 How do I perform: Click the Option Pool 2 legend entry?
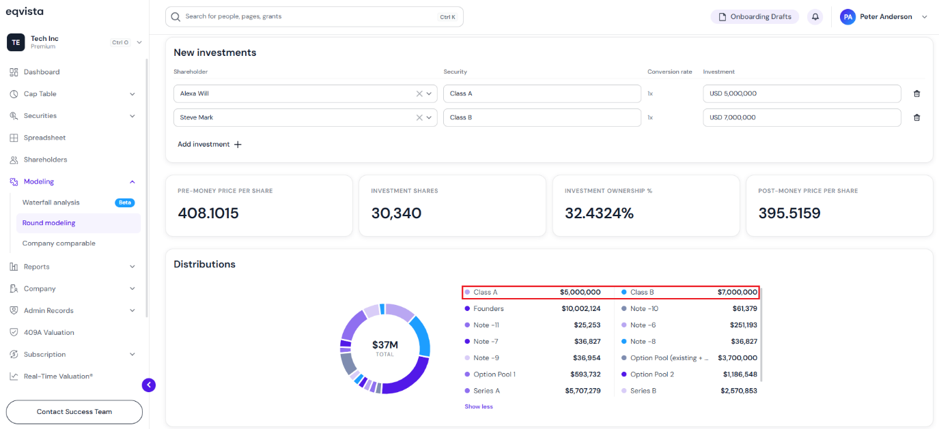coord(689,374)
